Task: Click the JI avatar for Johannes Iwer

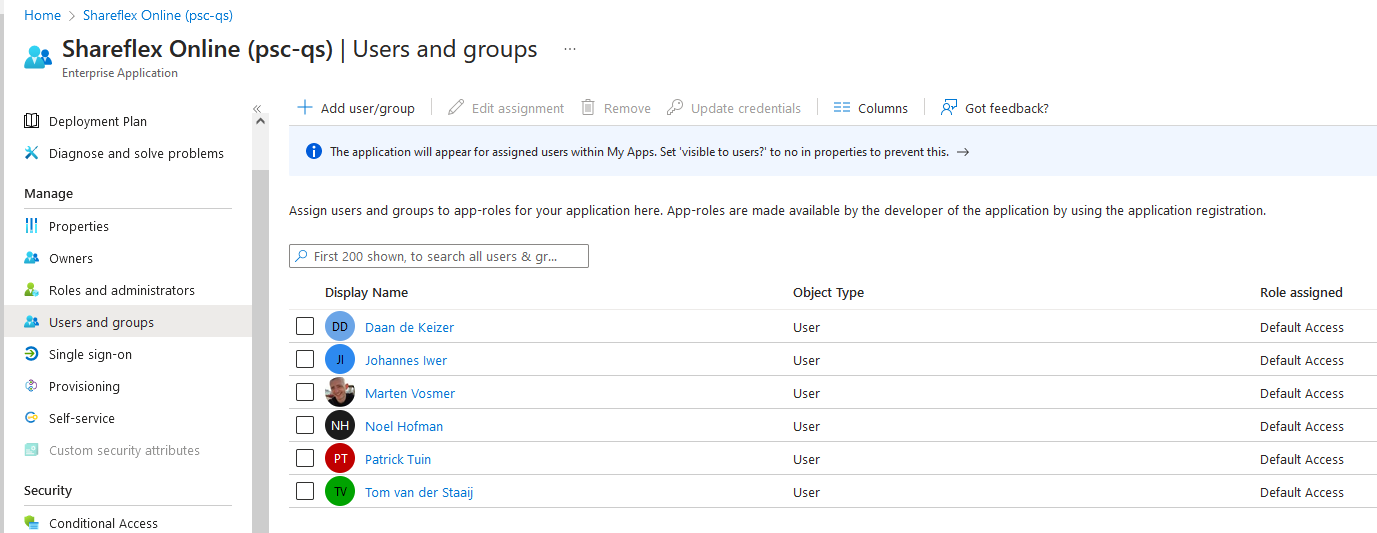Action: (340, 360)
